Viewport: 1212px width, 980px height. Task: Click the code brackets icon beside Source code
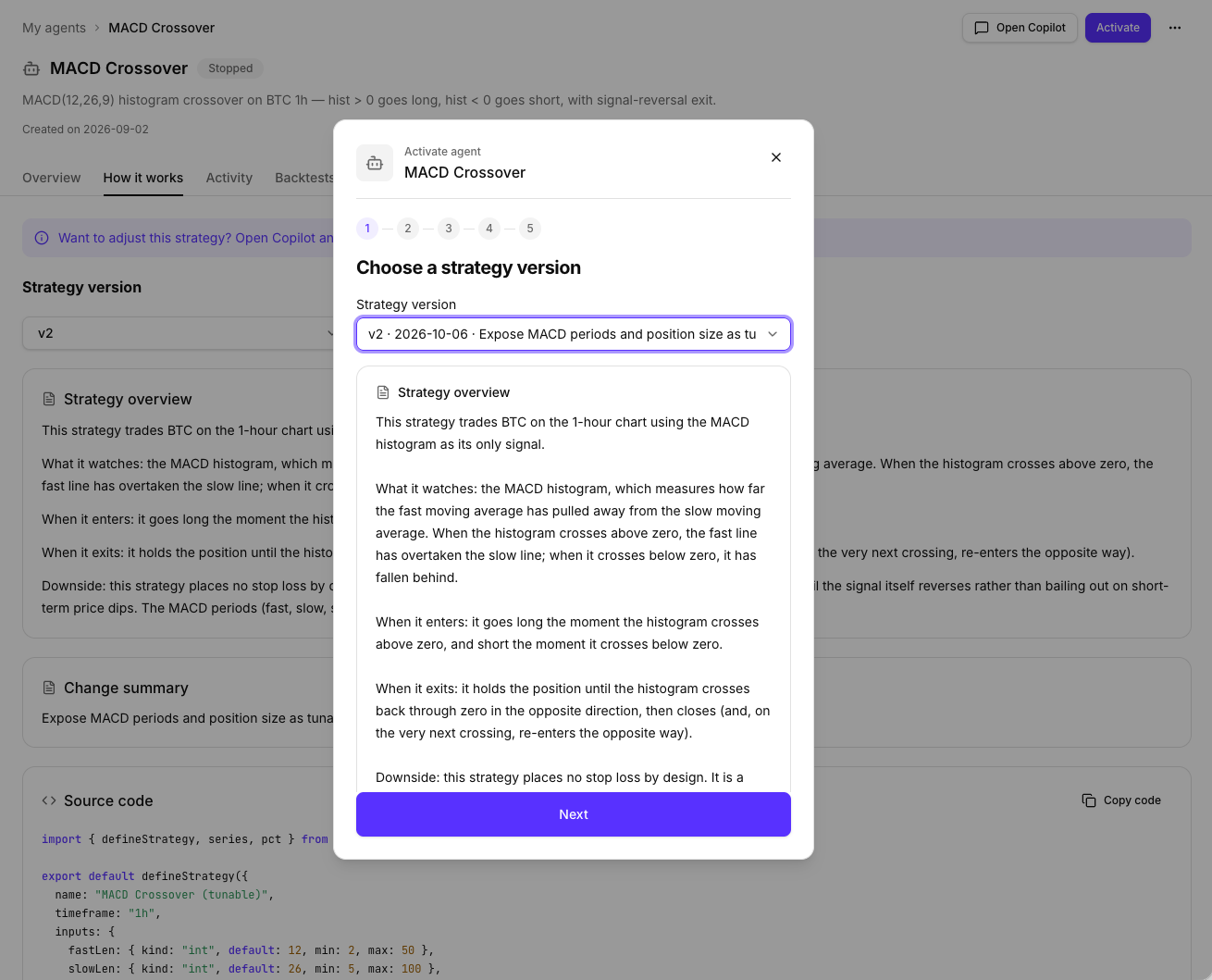[x=49, y=800]
